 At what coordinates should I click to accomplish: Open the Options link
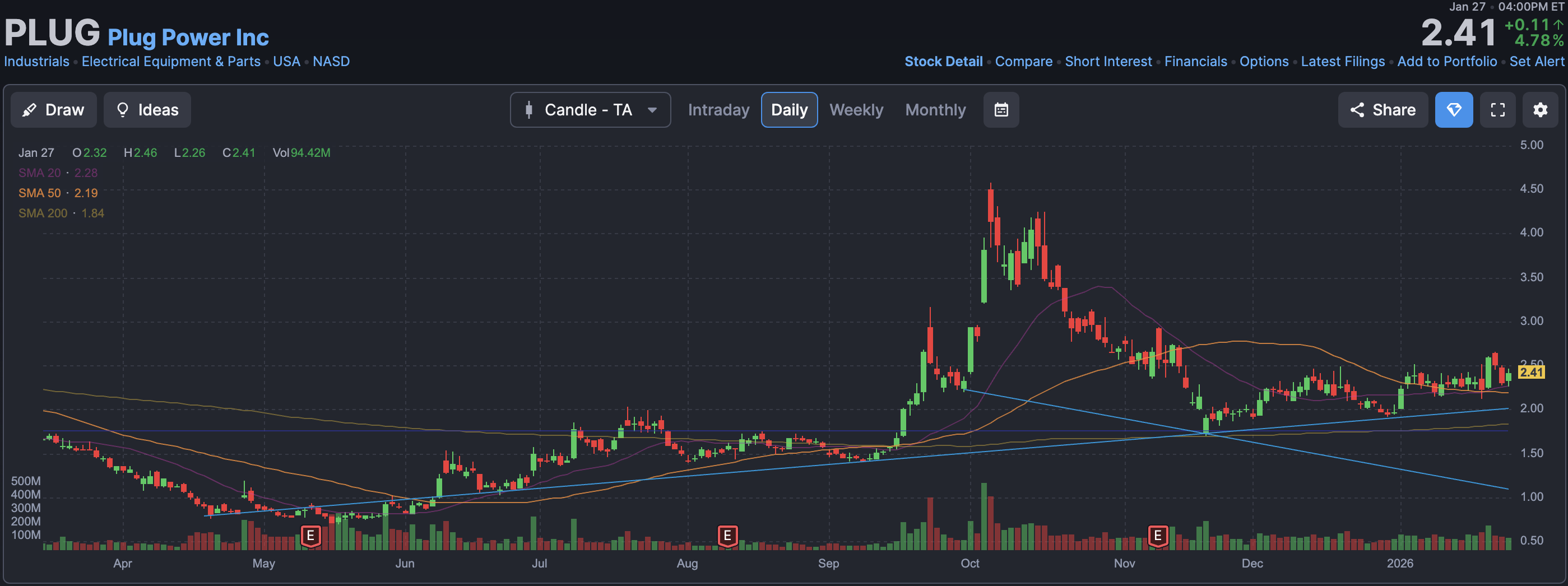point(1264,62)
